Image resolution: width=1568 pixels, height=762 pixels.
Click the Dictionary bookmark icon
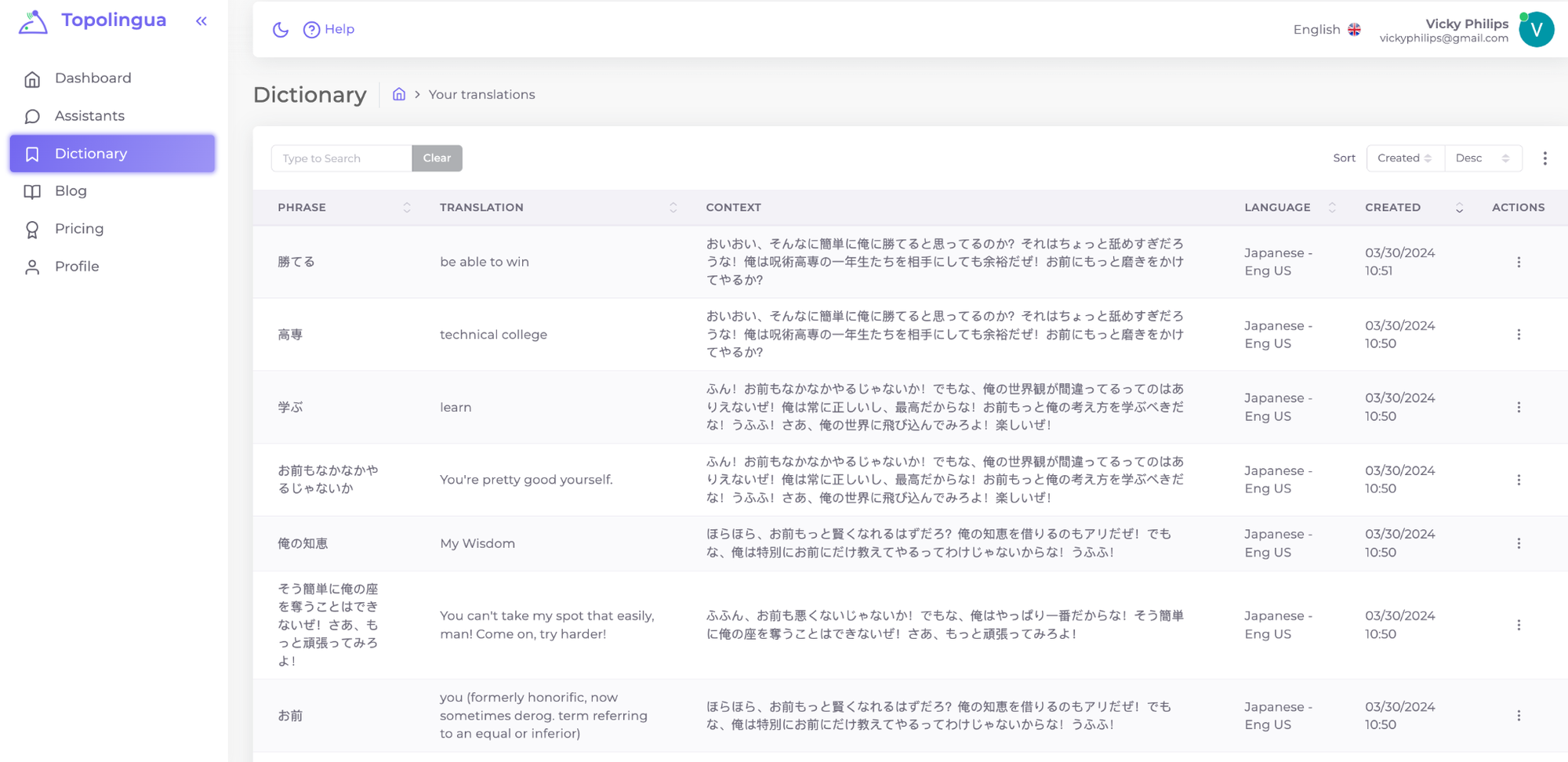(x=32, y=154)
